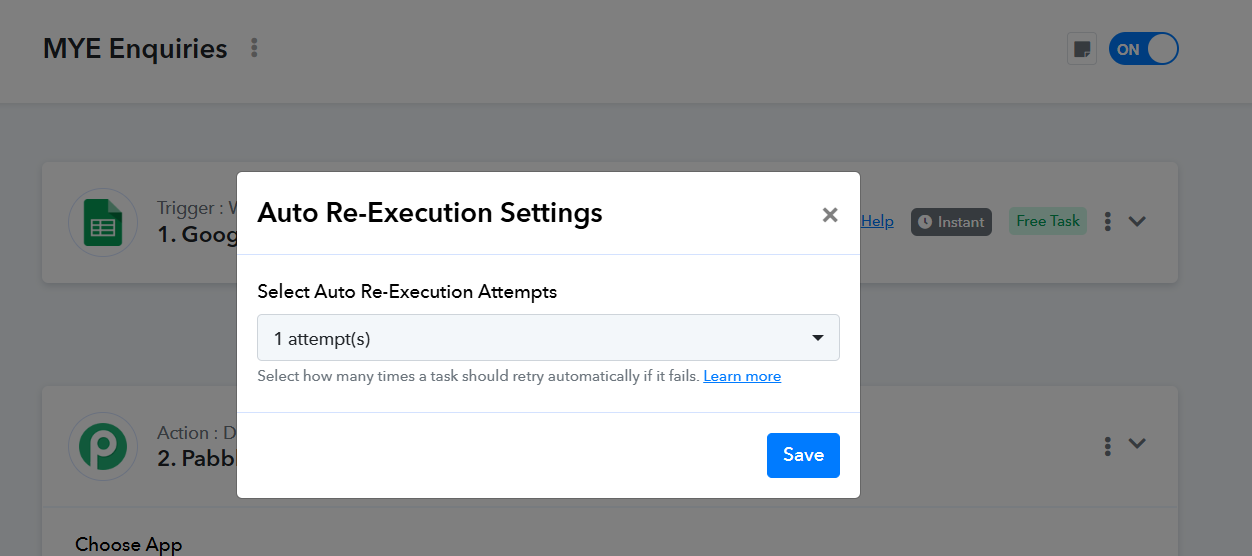Click the Choose App field label

tap(129, 544)
